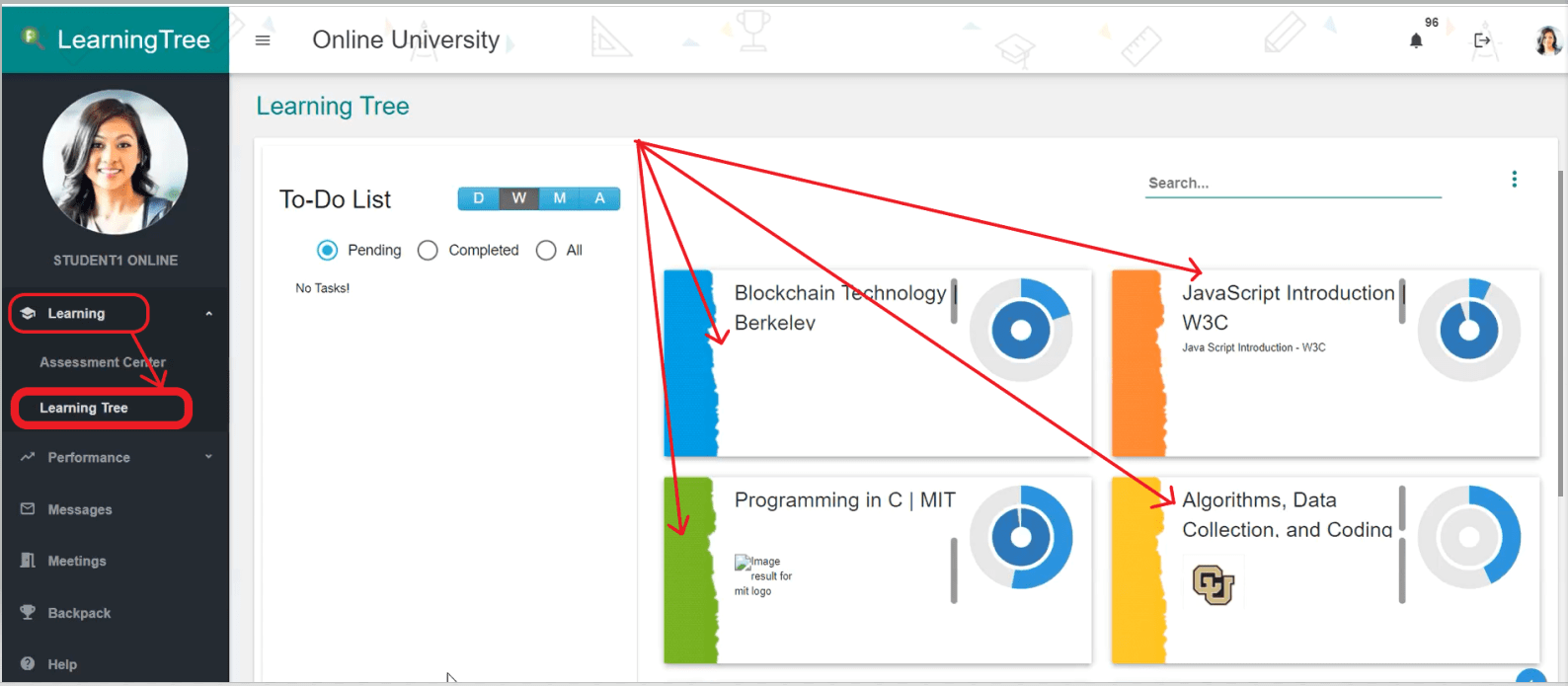The height and width of the screenshot is (686, 1568).
Task: Click the 'Online University' header title
Action: [x=406, y=39]
